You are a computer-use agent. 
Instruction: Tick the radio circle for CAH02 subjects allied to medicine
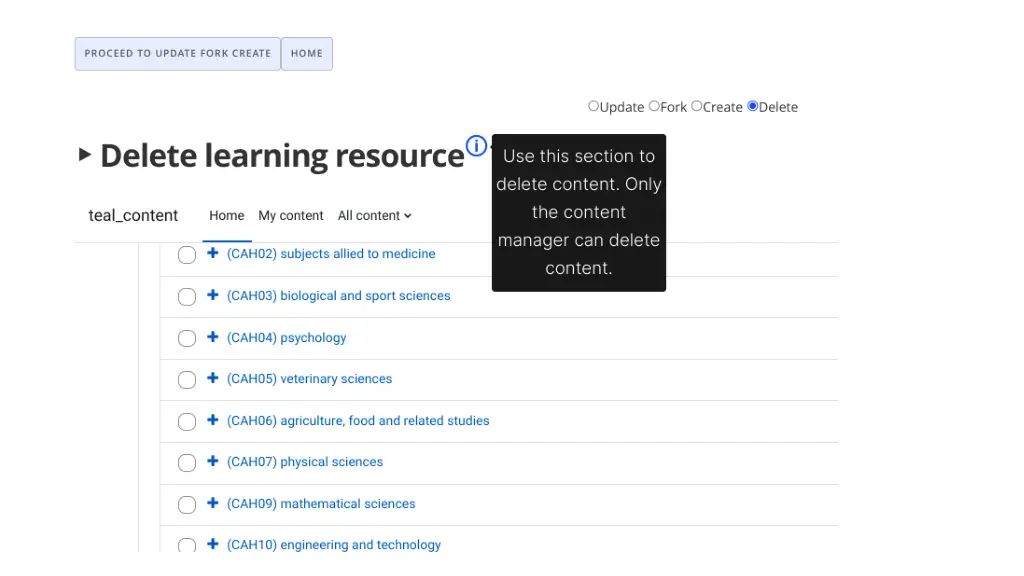coord(187,255)
